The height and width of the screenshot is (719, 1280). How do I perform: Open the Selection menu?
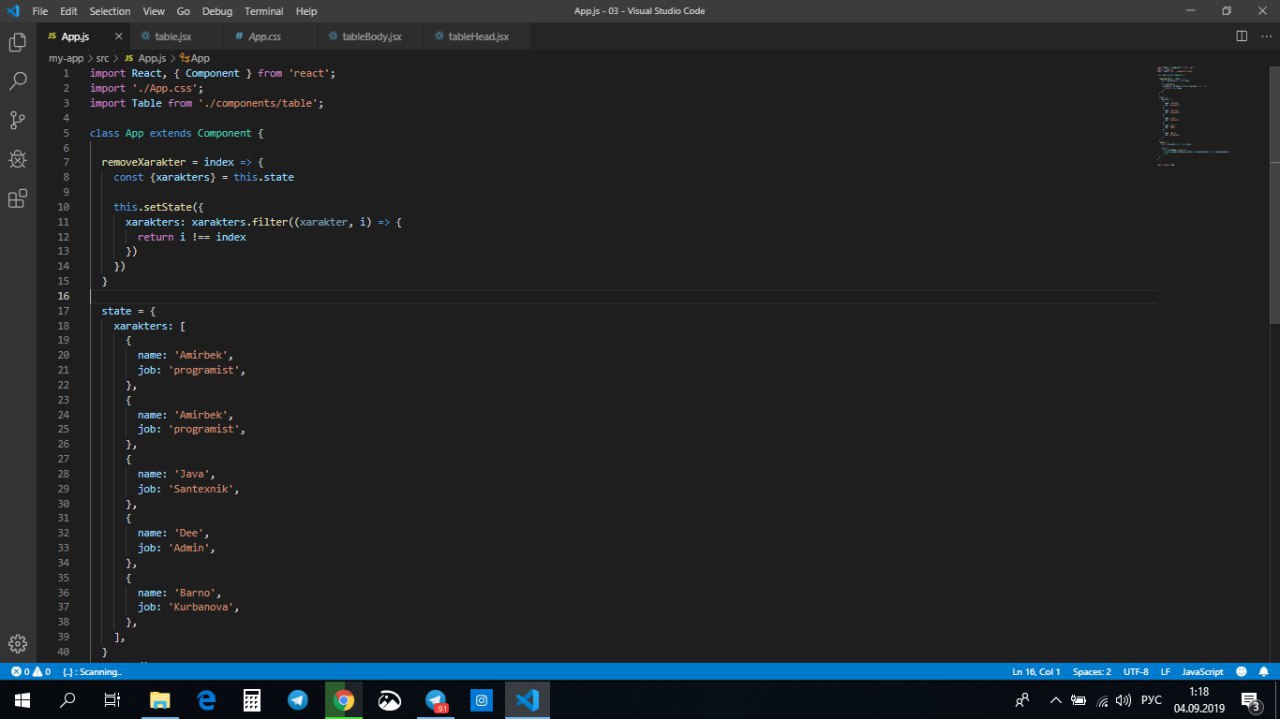(x=110, y=11)
